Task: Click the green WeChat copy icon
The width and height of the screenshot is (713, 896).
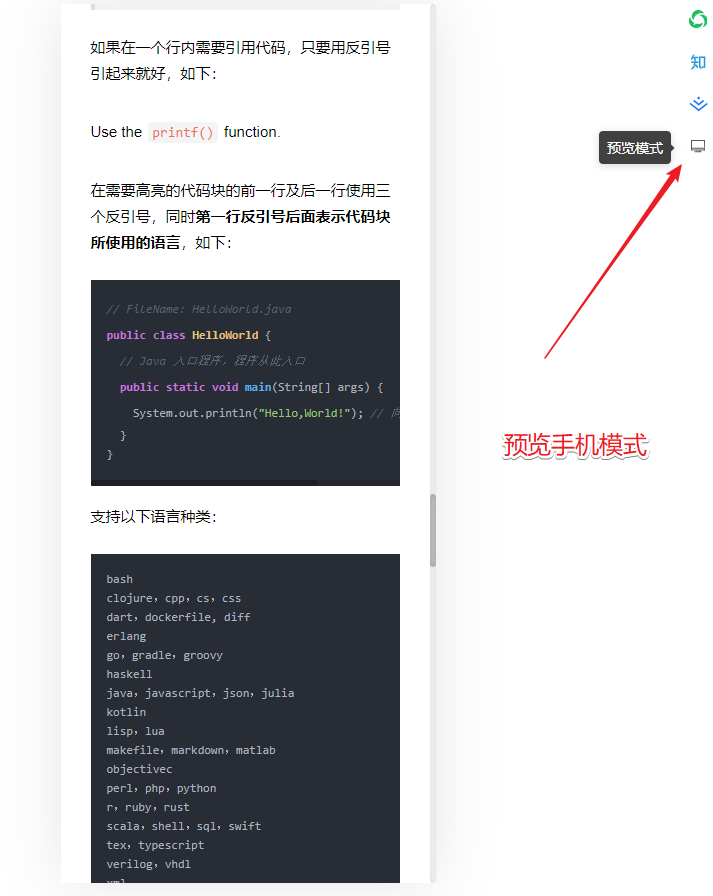Action: tap(698, 19)
